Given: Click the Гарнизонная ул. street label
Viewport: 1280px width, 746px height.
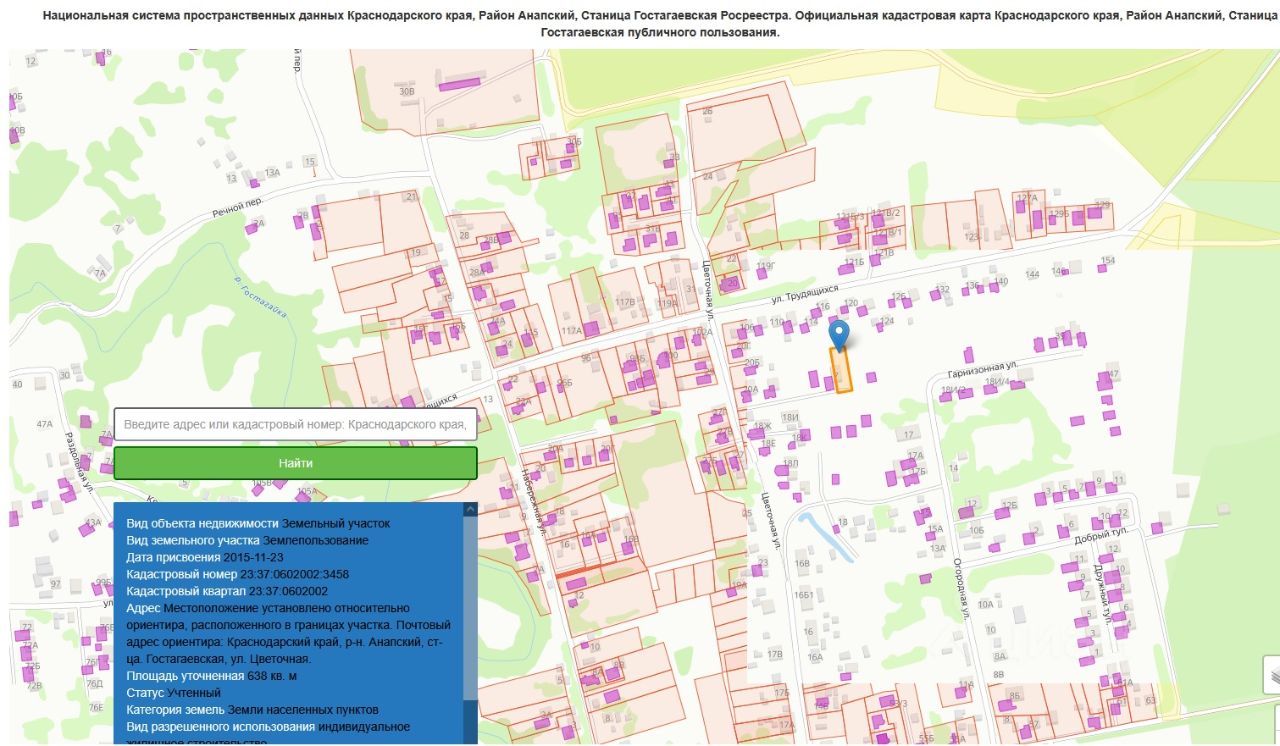Looking at the screenshot, I should pyautogui.click(x=982, y=372).
